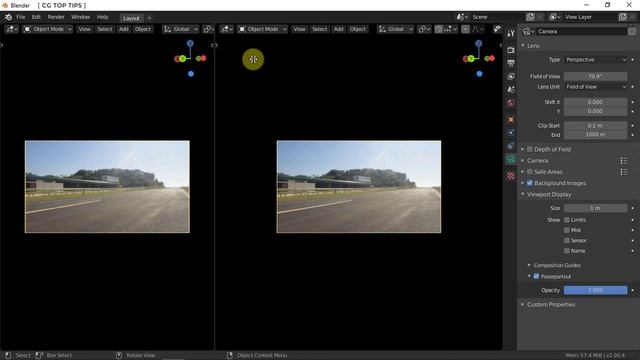The image size is (640, 360).
Task: Open right viewport Global orientation dropdown
Action: coord(395,29)
